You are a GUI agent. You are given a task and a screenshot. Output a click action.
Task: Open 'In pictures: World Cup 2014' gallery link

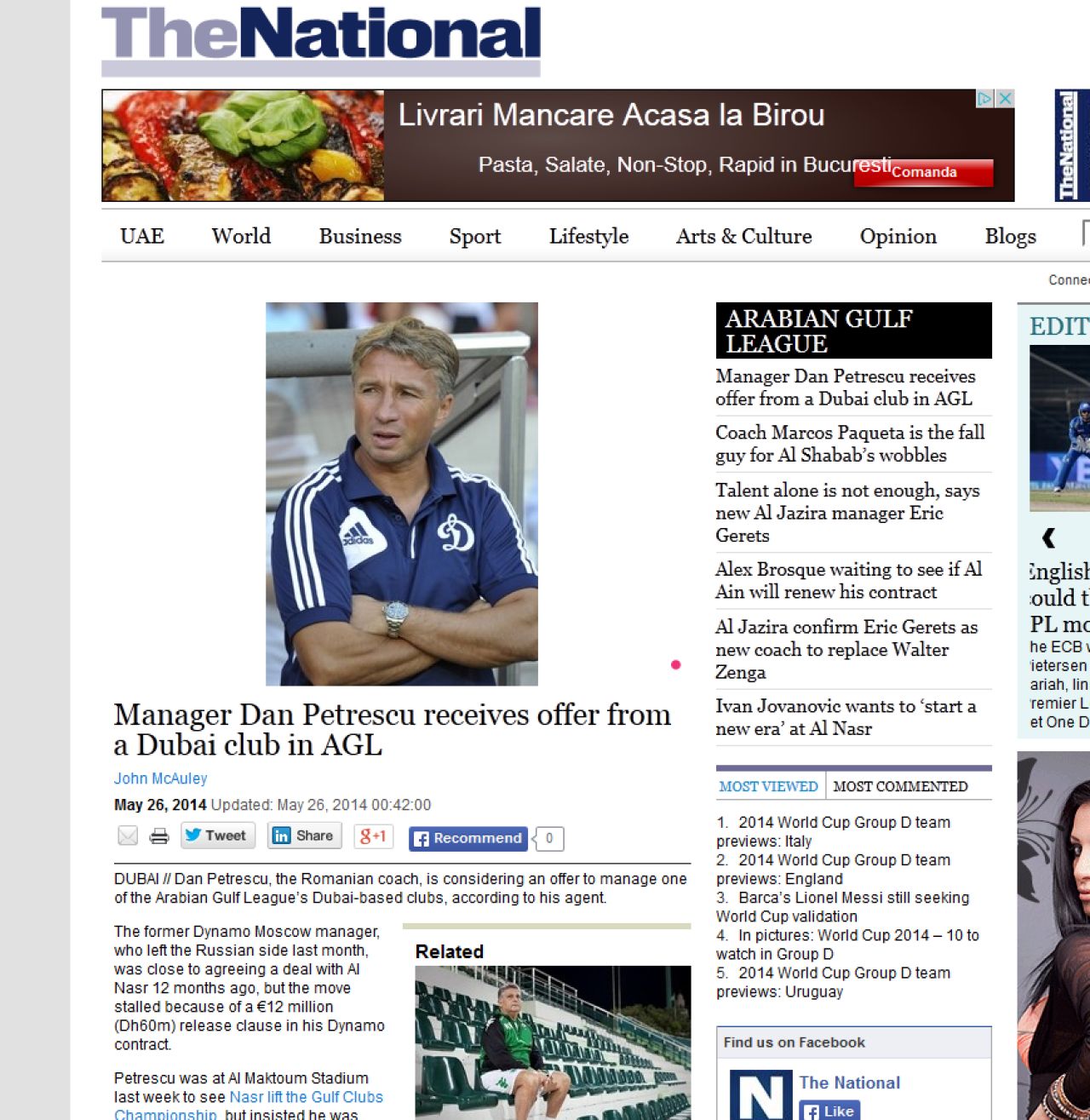pyautogui.click(x=847, y=944)
